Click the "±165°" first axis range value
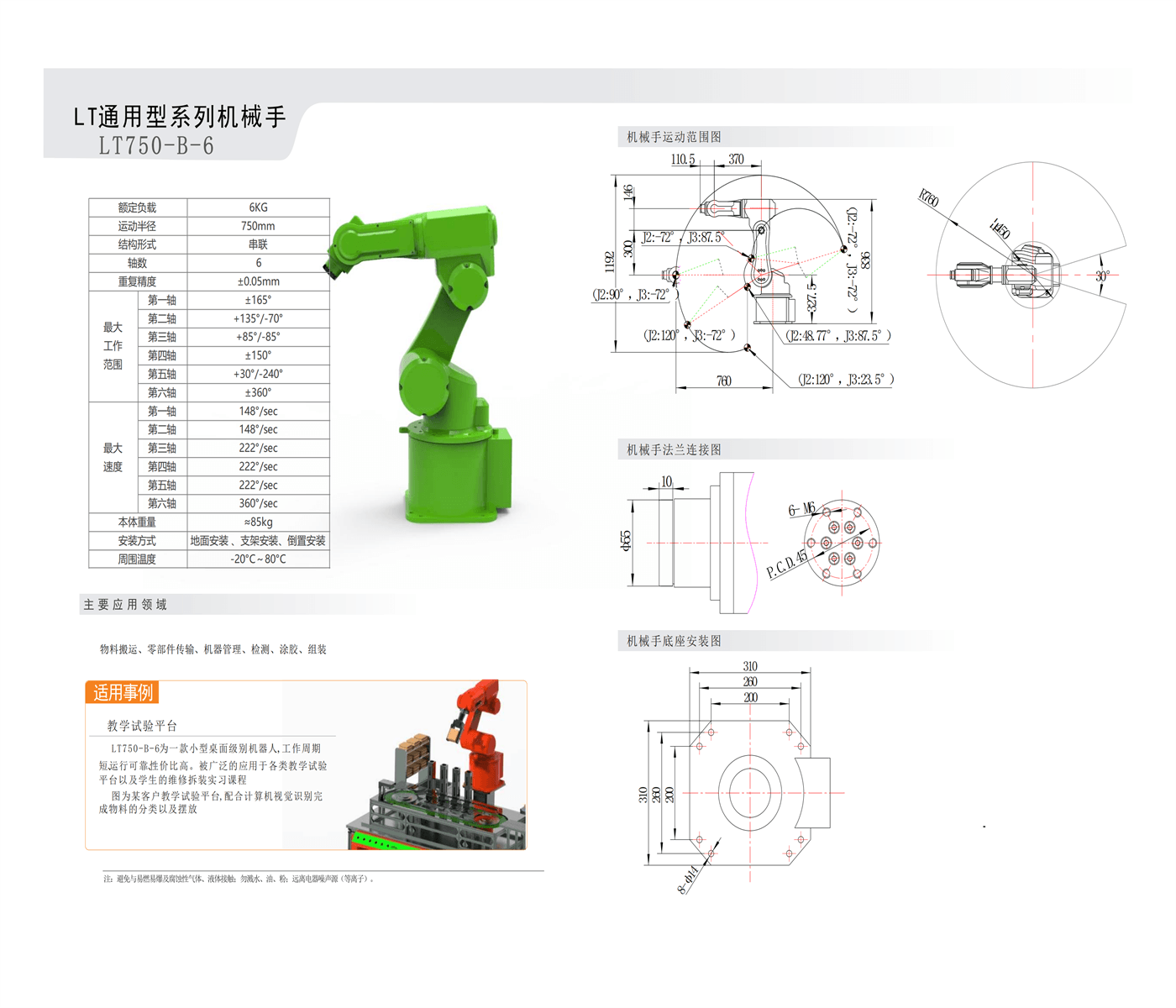 pyautogui.click(x=258, y=300)
